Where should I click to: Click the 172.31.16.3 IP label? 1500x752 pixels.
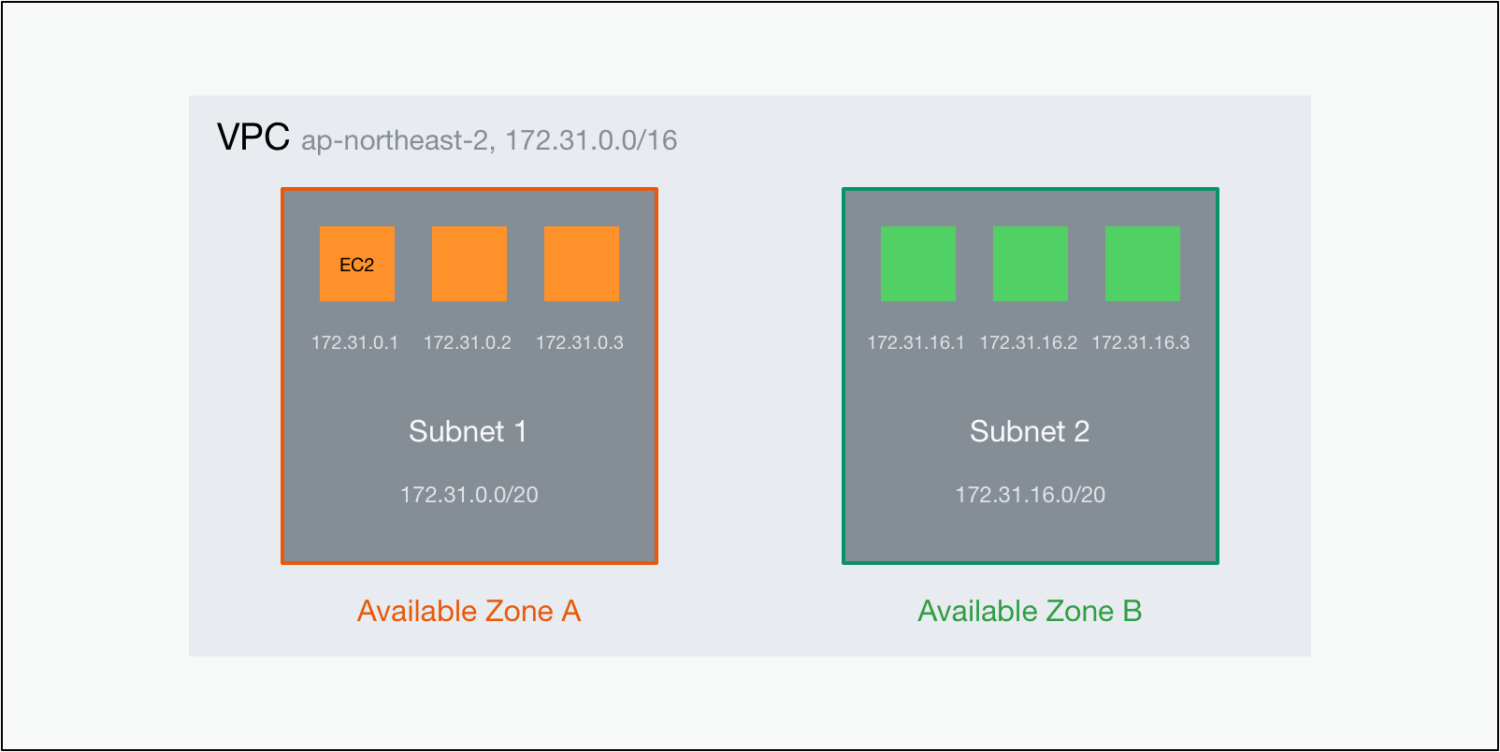[x=1141, y=343]
